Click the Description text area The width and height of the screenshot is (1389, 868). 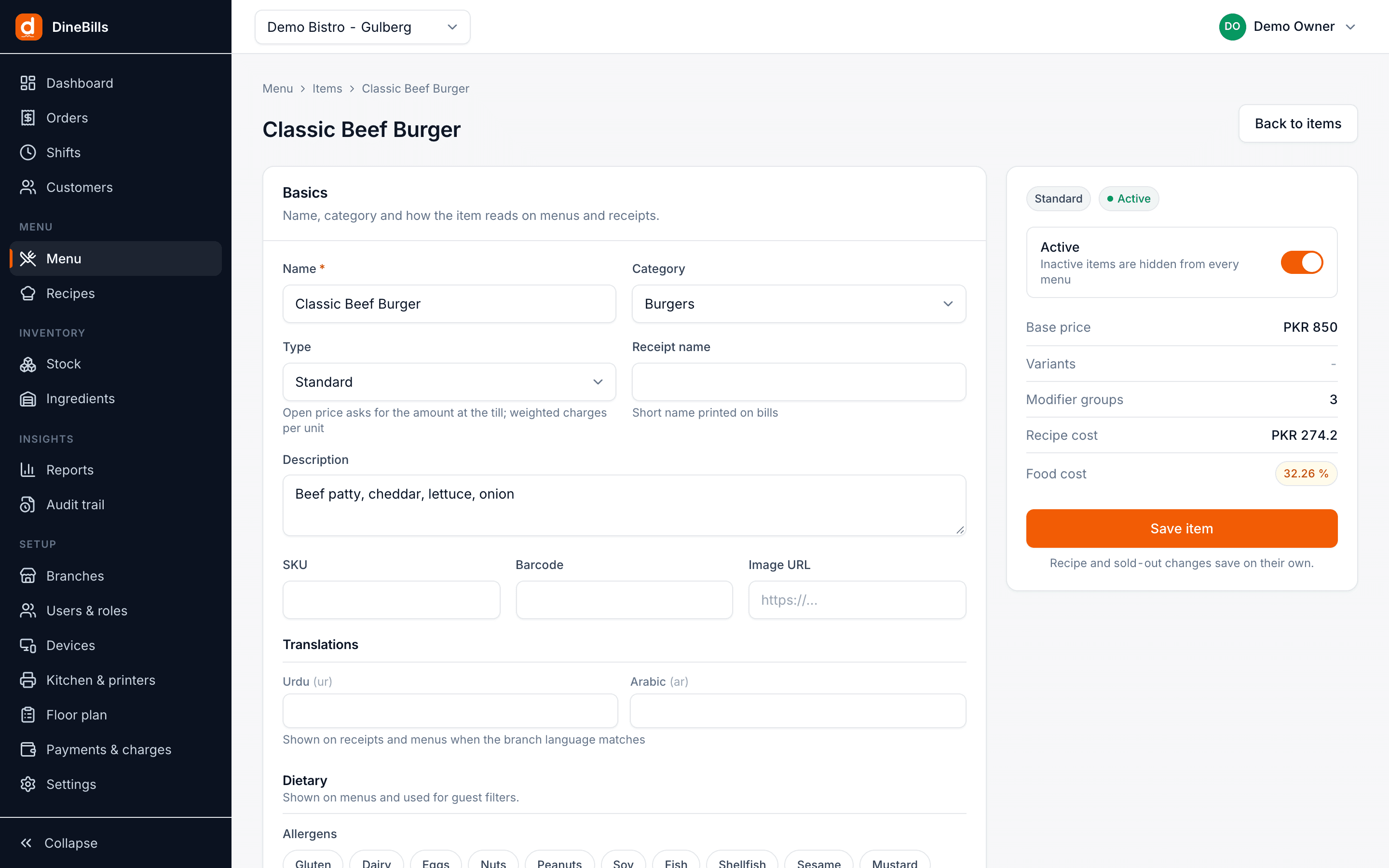coord(624,505)
